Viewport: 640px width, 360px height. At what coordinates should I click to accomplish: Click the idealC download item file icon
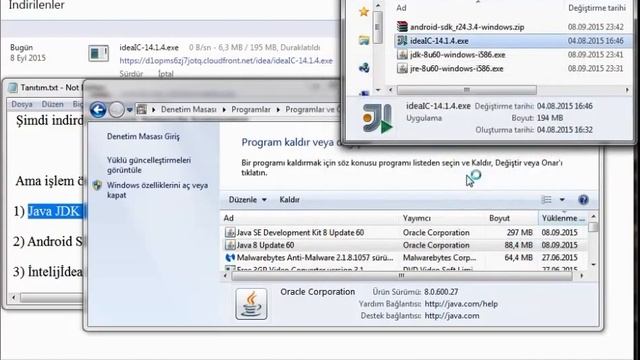click(x=98, y=53)
